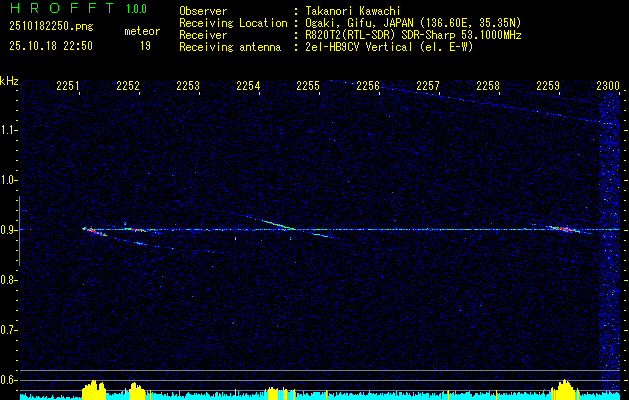629x400 pixels.
Task: Click the 2251 time marker
Action: click(x=68, y=87)
